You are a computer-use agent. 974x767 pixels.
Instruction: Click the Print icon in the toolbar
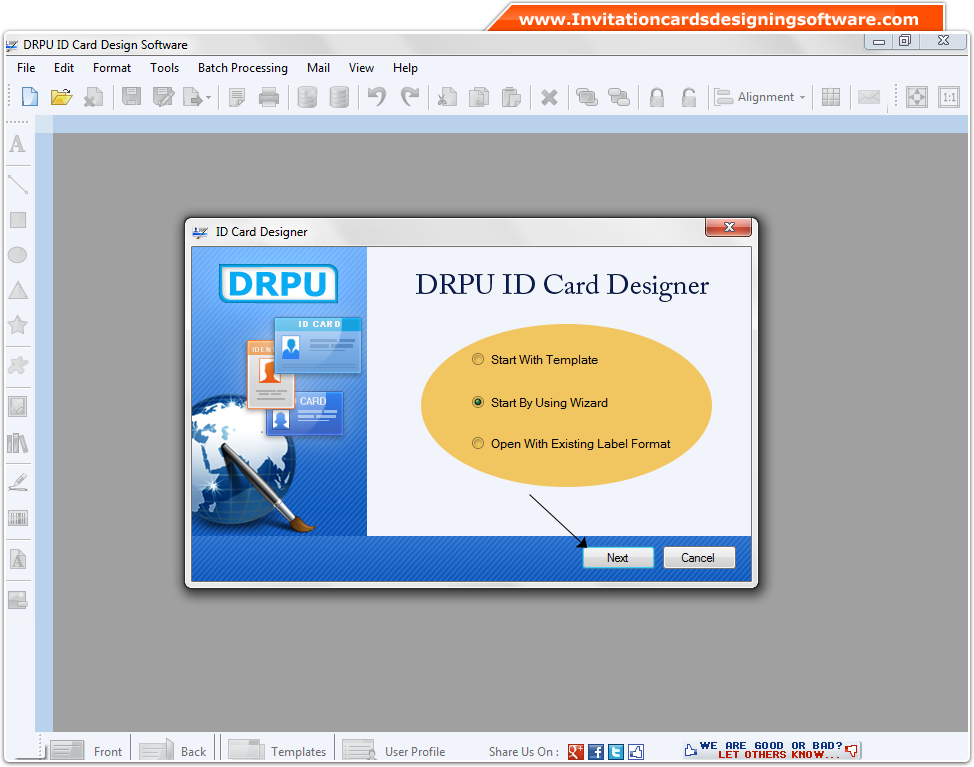268,97
